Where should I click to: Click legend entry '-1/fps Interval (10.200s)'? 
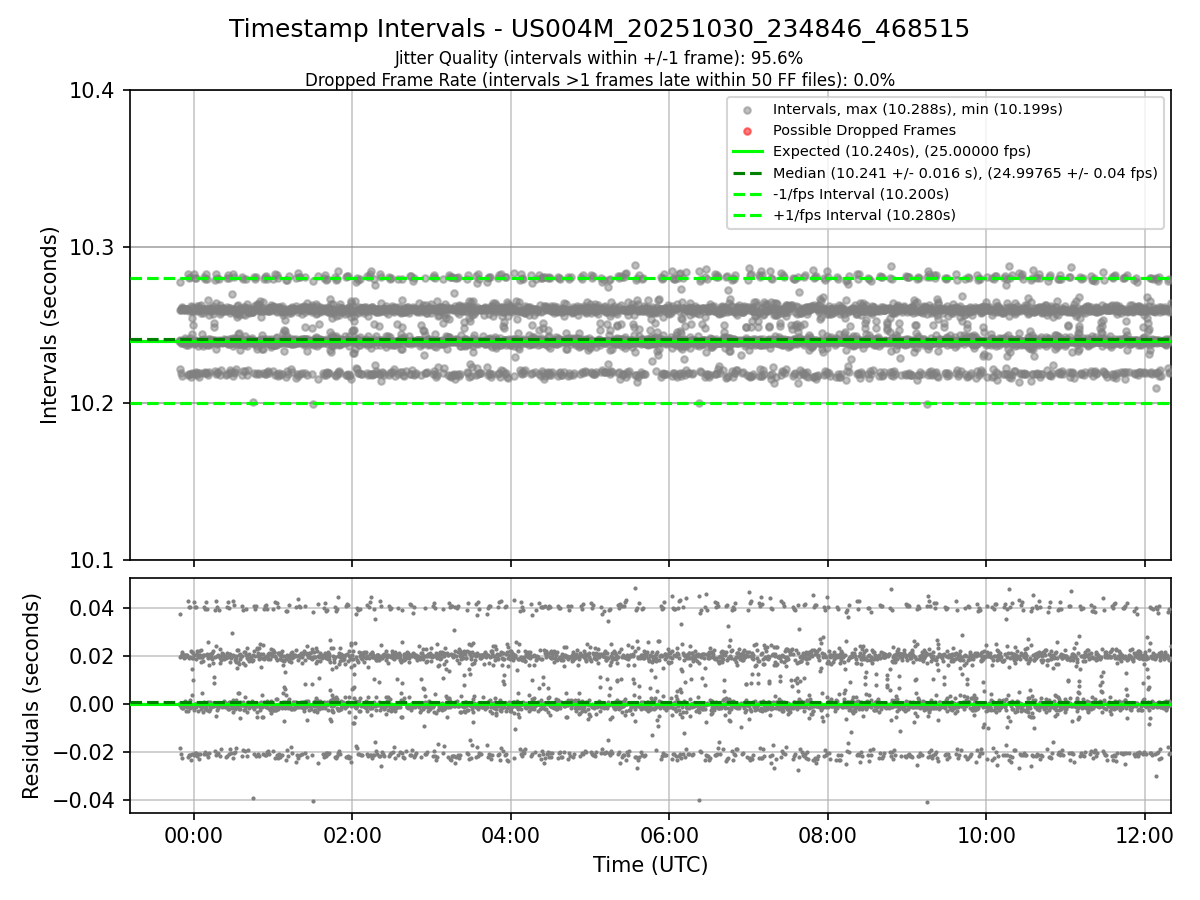pyautogui.click(x=861, y=194)
